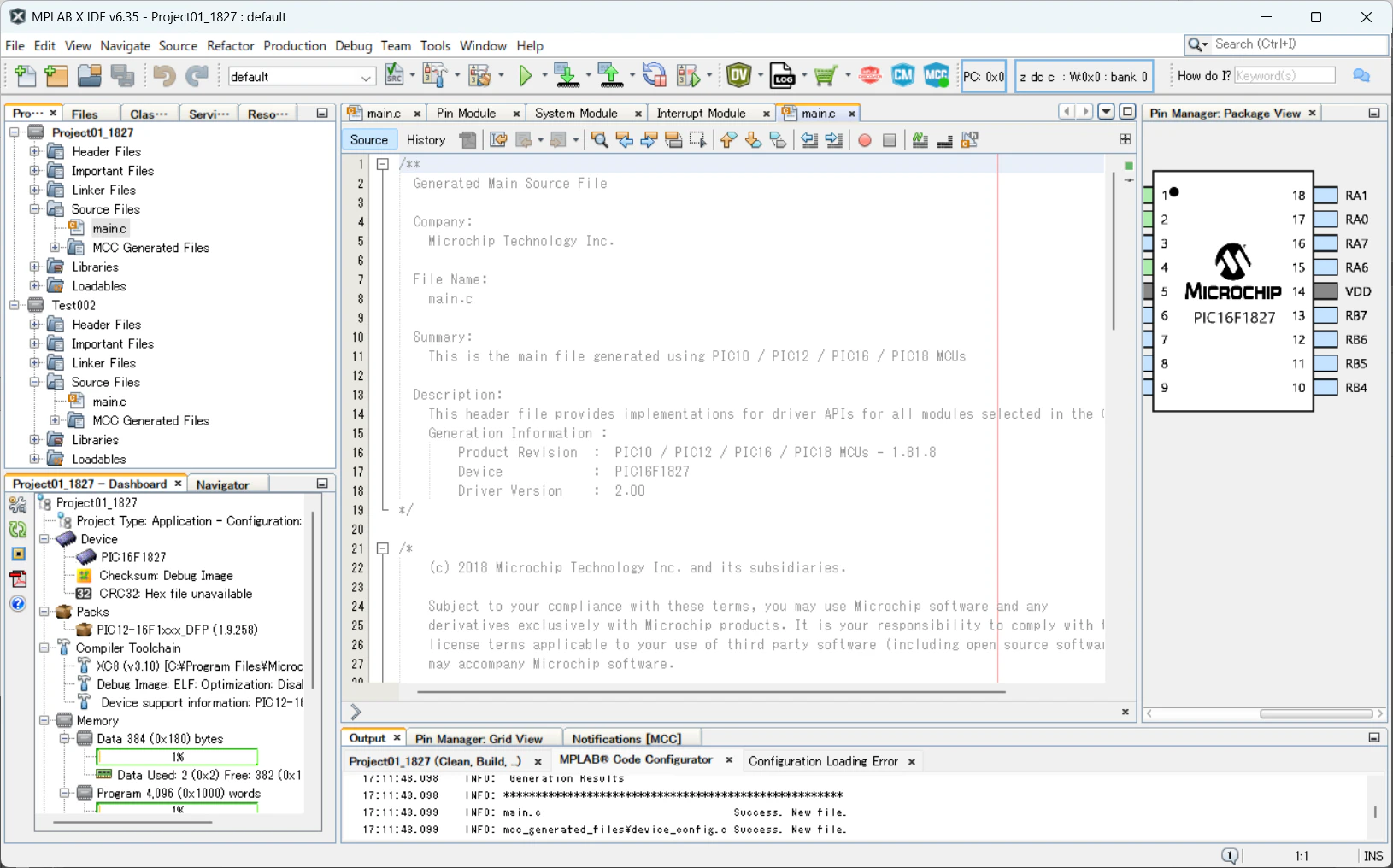
Task: Click the New Project toolbar icon
Action: 56,76
